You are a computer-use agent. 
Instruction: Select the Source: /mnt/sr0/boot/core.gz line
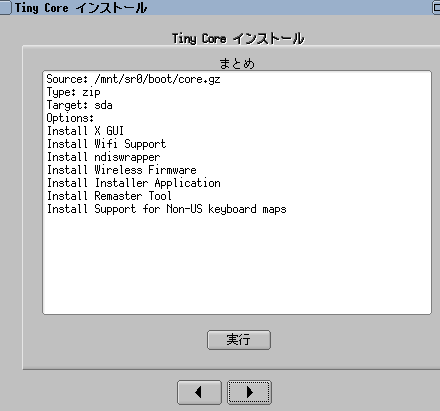(x=133, y=79)
